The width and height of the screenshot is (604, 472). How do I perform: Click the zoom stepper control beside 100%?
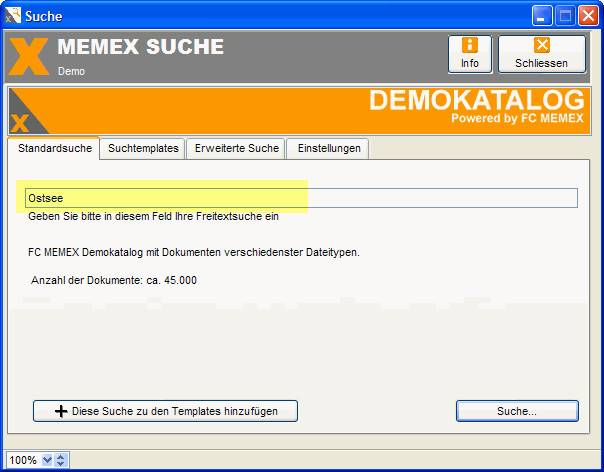(x=61, y=460)
